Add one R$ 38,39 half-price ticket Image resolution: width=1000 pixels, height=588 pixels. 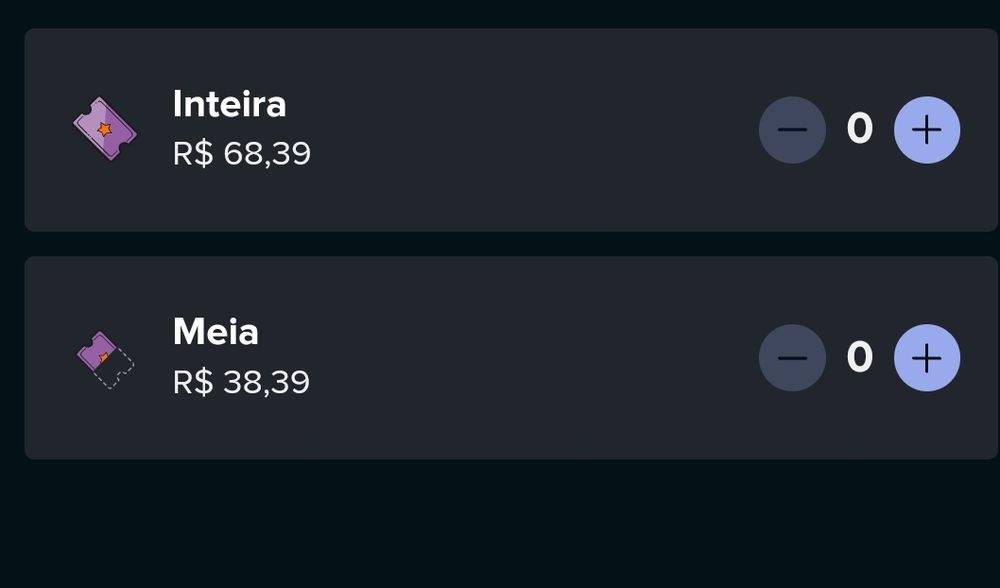click(x=926, y=358)
